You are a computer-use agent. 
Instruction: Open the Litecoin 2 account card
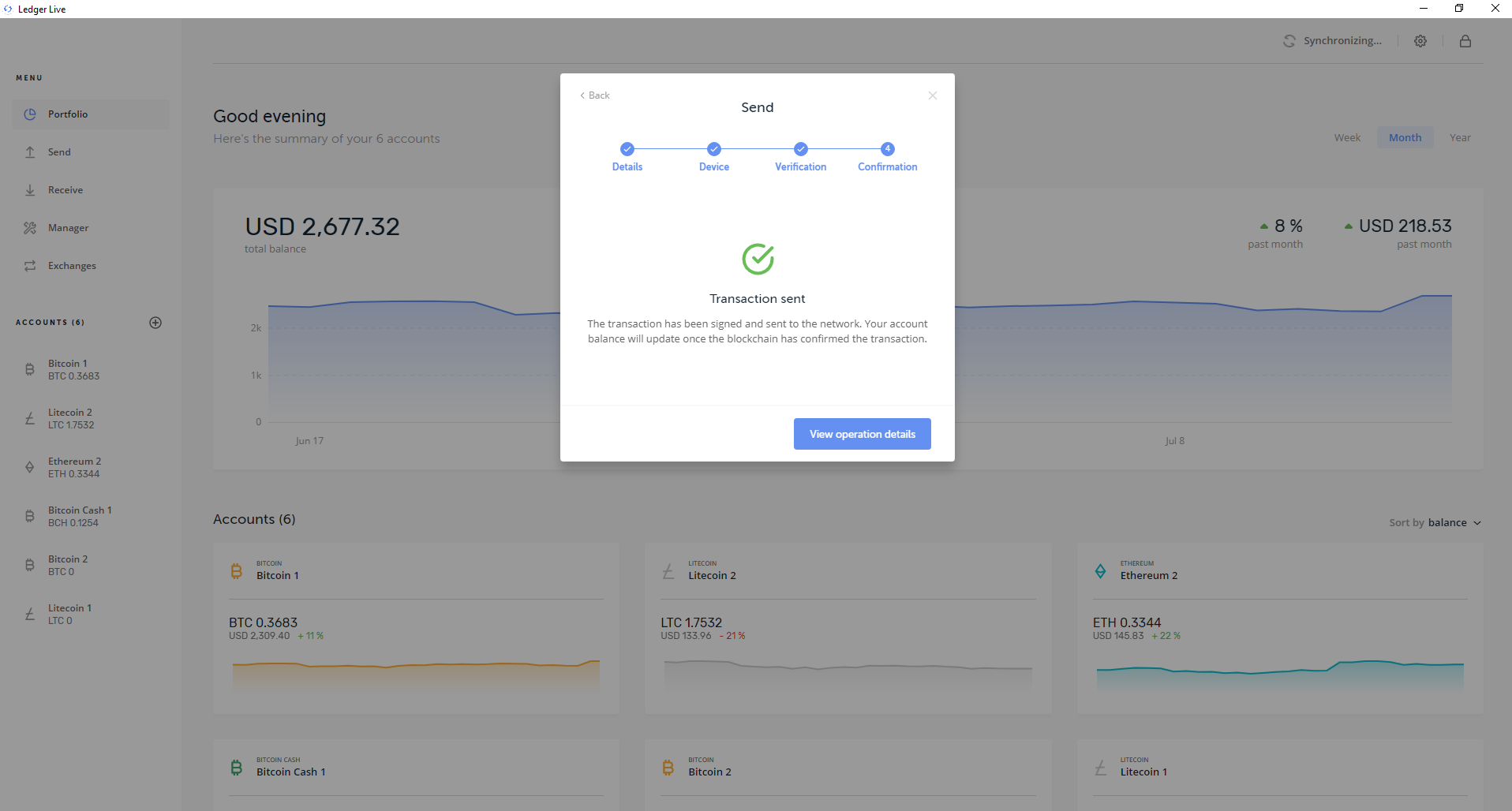[848, 629]
